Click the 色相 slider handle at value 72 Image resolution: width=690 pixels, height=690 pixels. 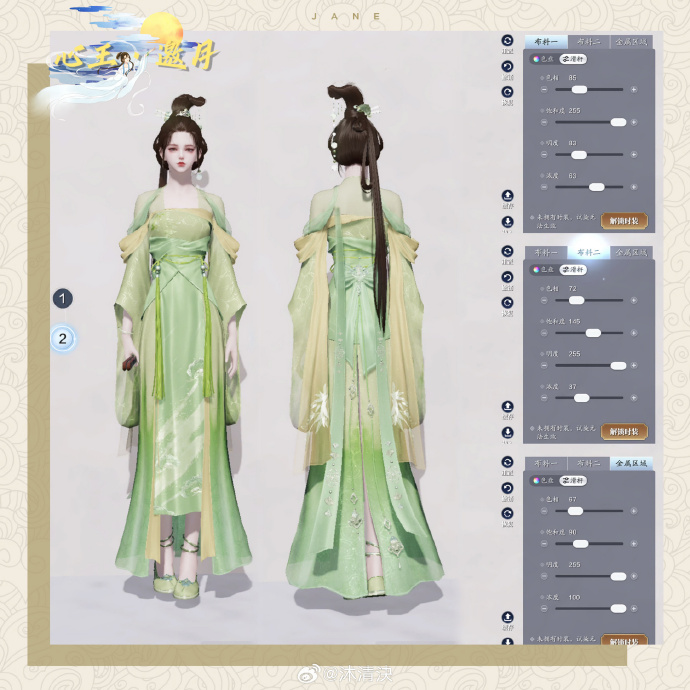coord(576,301)
